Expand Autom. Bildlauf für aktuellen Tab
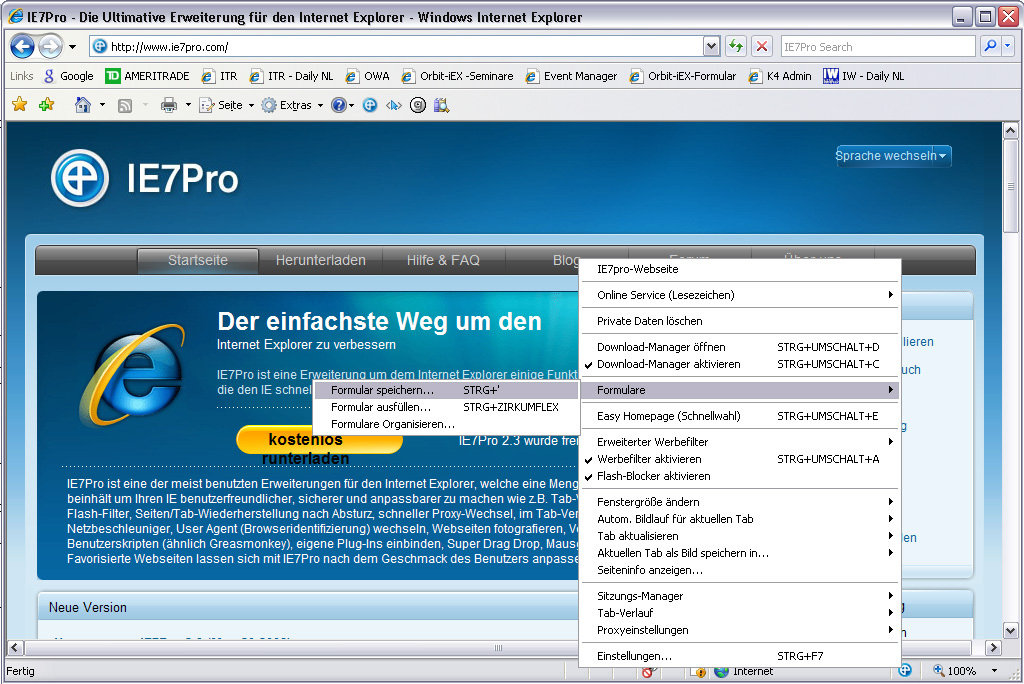 click(x=738, y=519)
